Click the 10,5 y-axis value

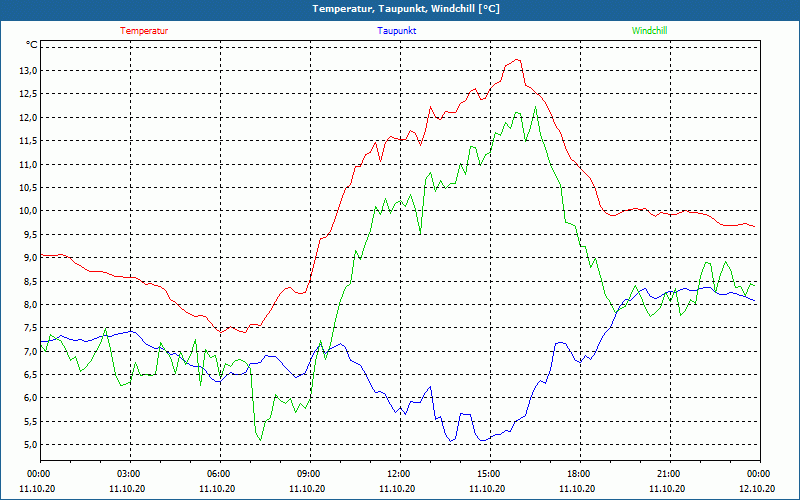click(x=29, y=188)
